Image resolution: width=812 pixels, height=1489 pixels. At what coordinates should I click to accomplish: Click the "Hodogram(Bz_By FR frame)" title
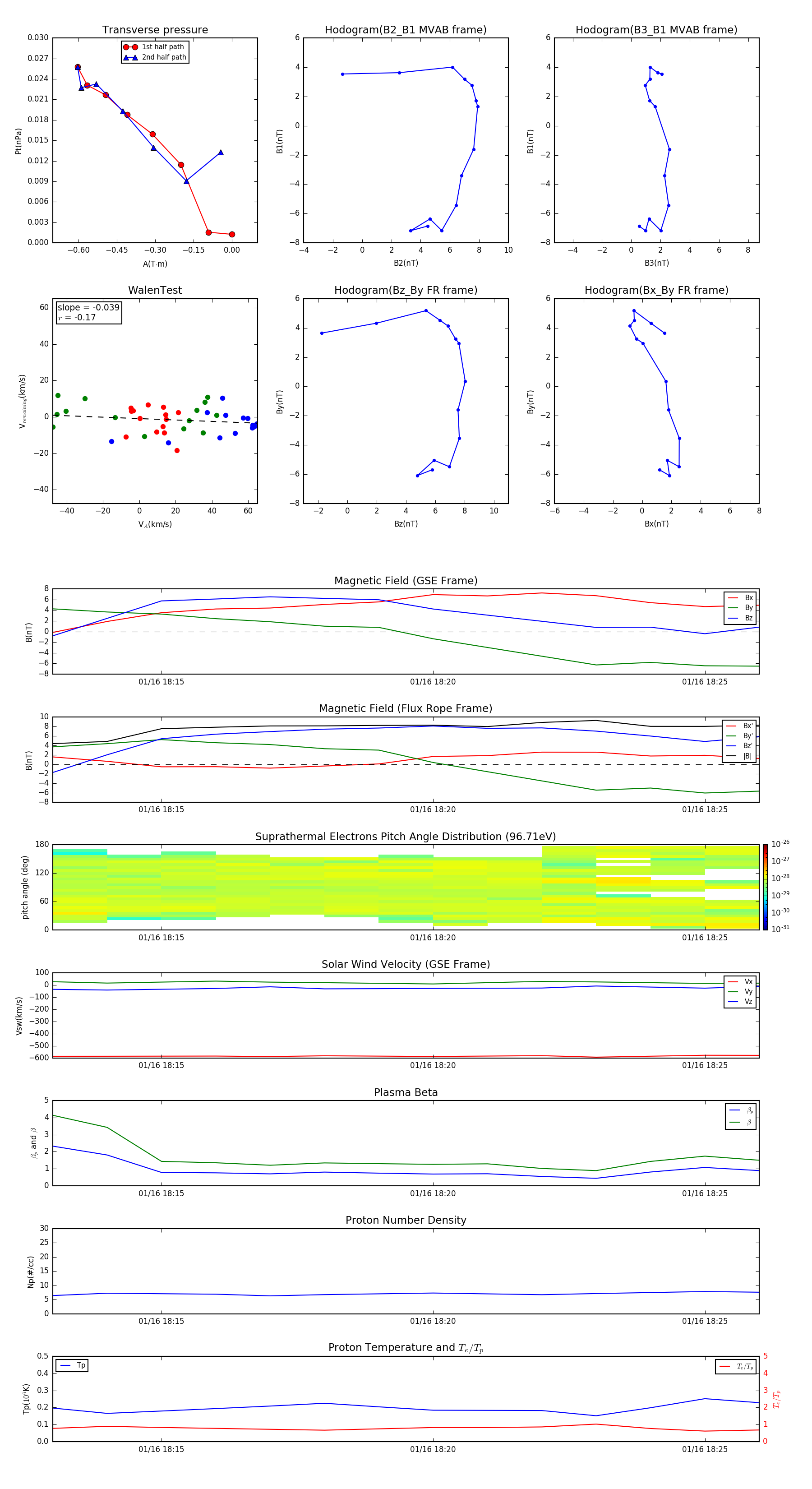(x=406, y=290)
